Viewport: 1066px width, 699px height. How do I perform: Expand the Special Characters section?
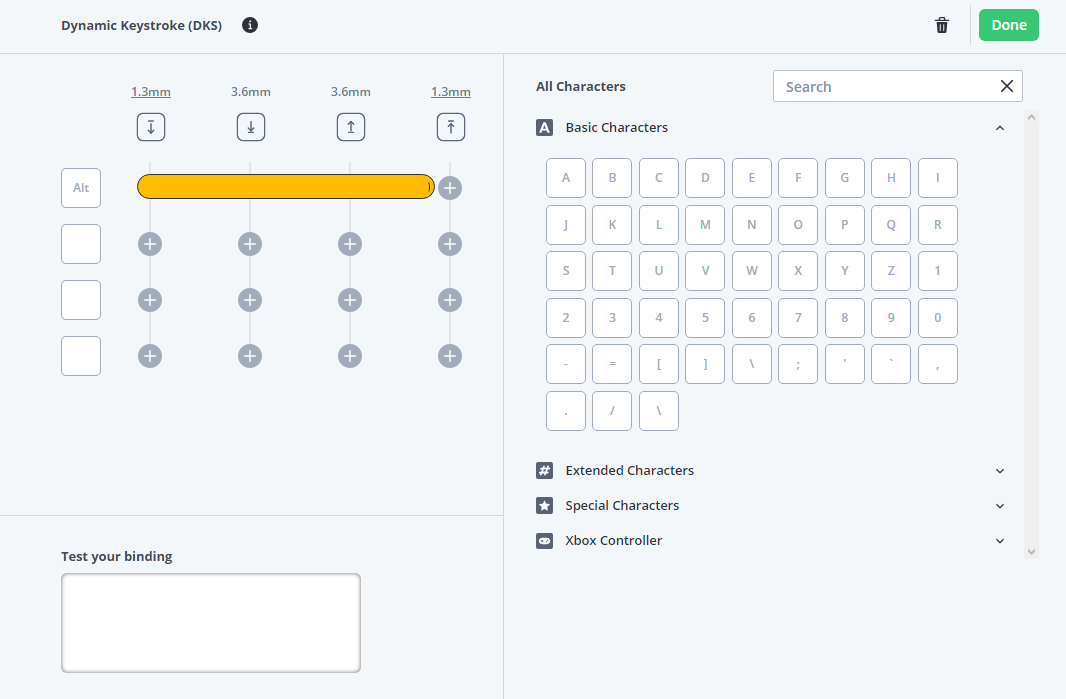999,506
